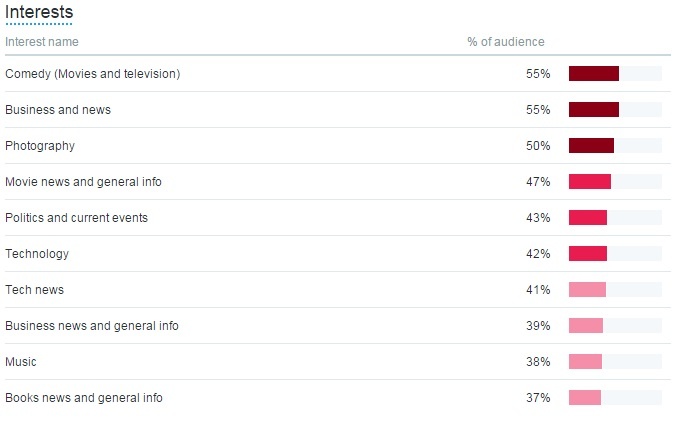The width and height of the screenshot is (678, 422).
Task: Select the Music interest label
Action: [x=21, y=362]
